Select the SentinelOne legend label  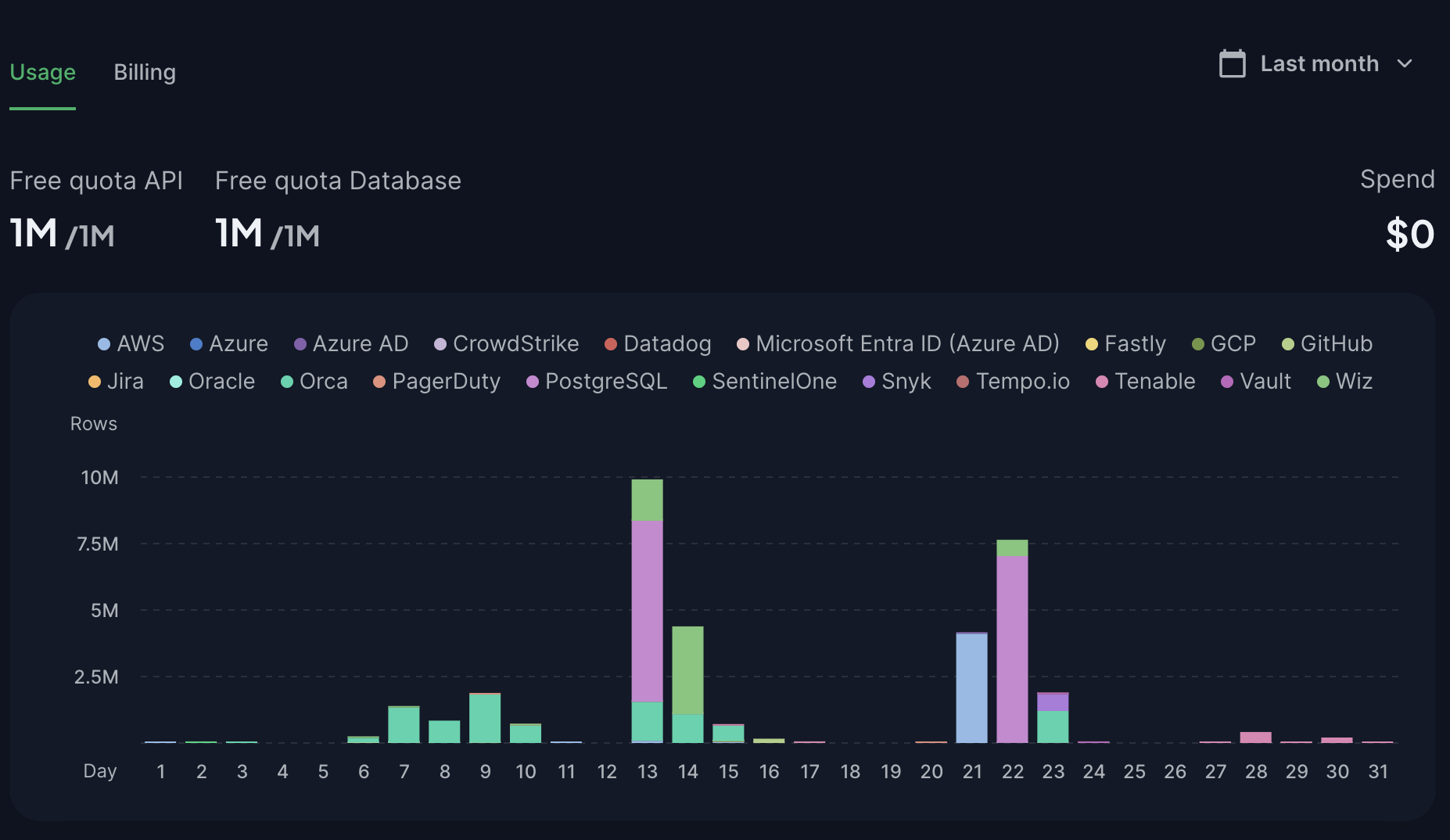click(x=774, y=382)
